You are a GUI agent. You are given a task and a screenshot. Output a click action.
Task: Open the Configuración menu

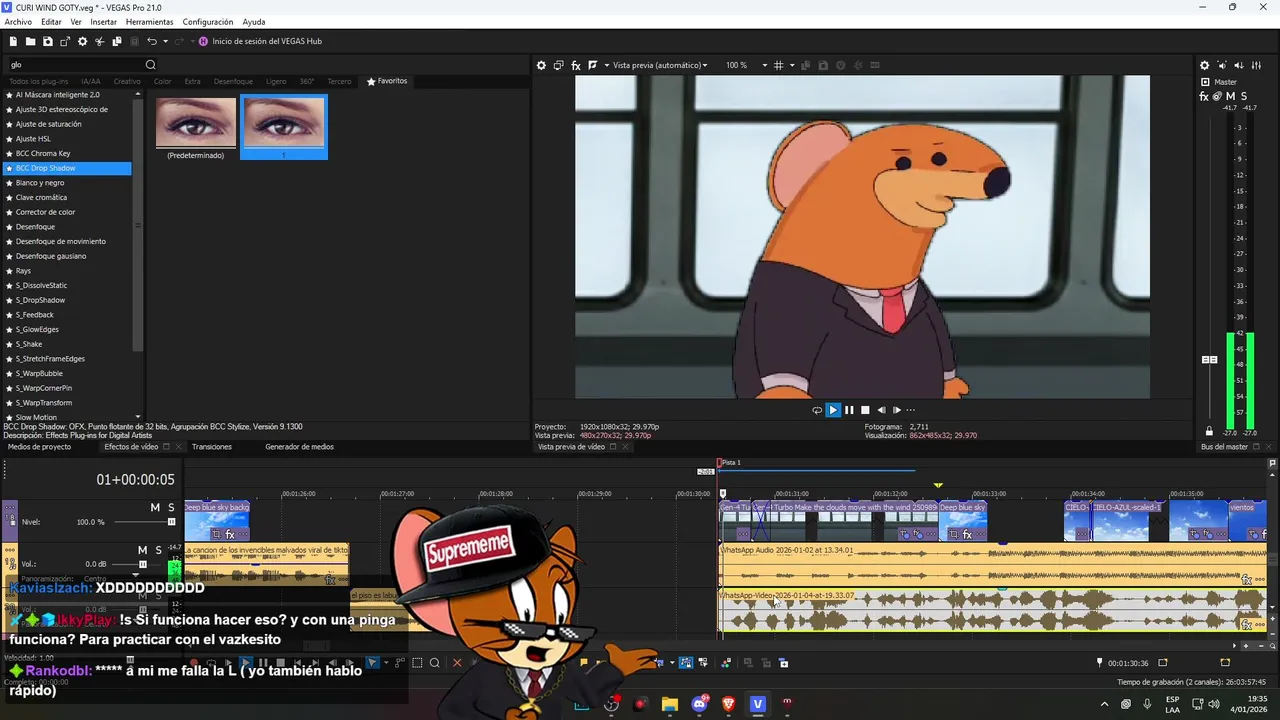[x=208, y=22]
